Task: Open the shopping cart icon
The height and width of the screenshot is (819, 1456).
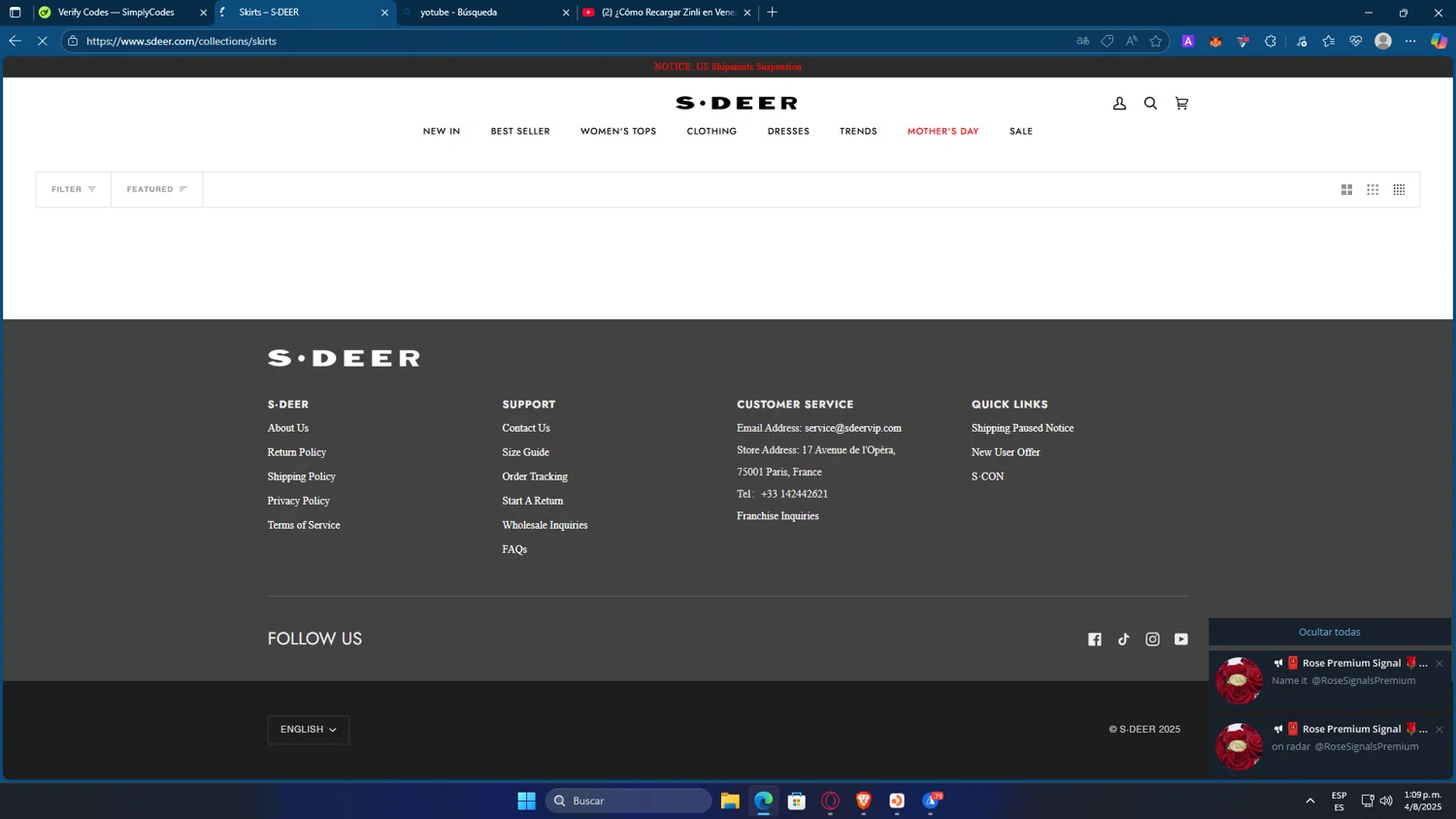Action: 1181,103
